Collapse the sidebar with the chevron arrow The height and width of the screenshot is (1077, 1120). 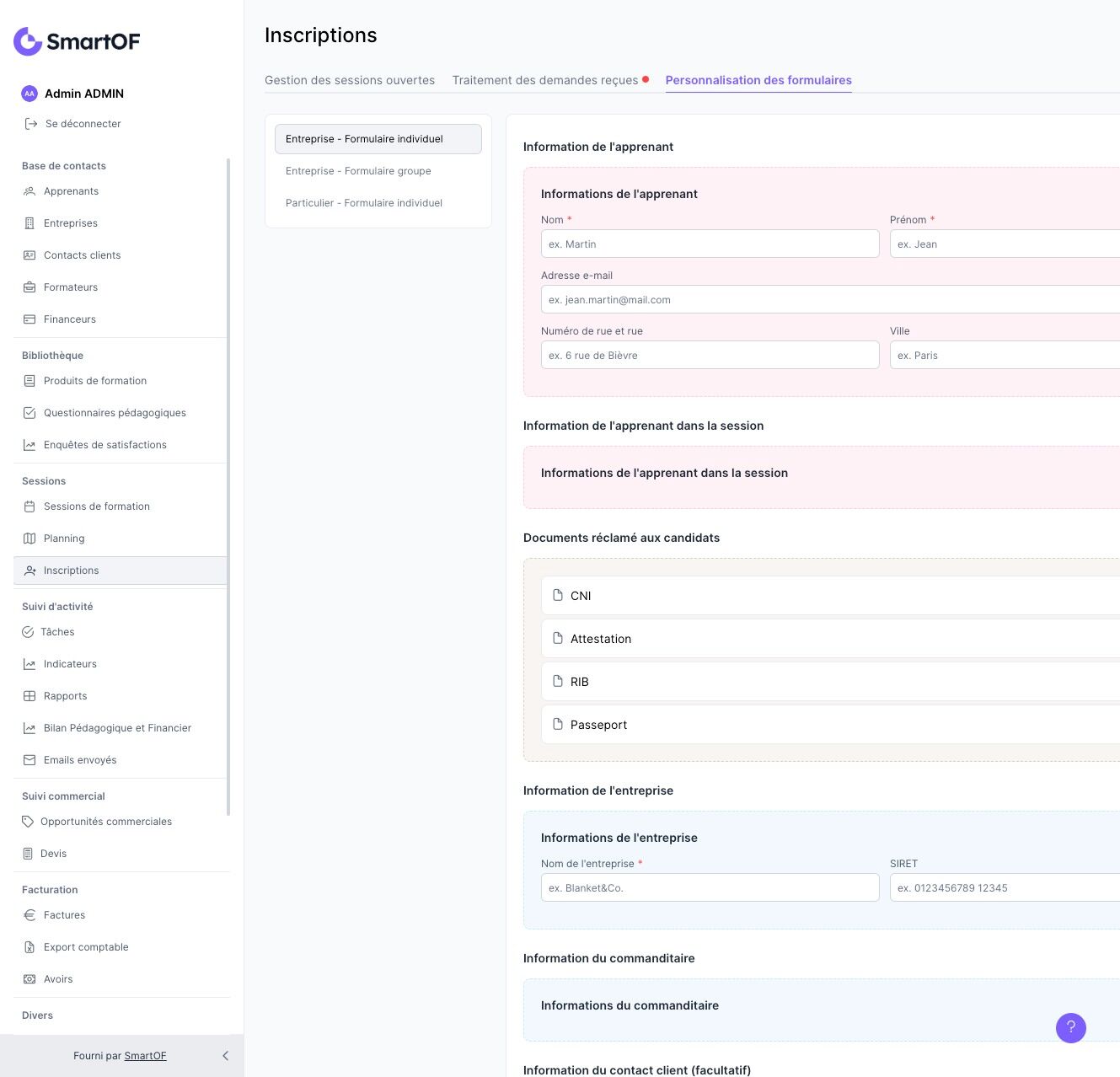225,1056
